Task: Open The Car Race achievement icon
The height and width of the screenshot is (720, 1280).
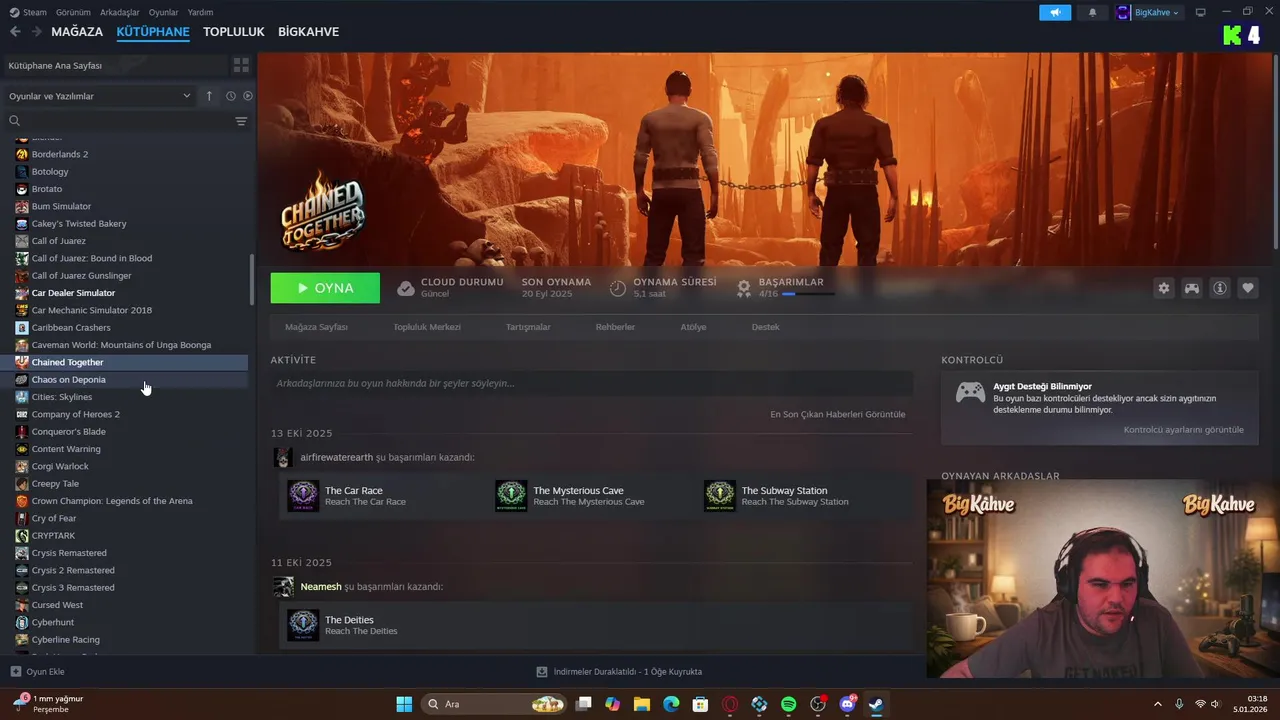Action: (x=303, y=496)
